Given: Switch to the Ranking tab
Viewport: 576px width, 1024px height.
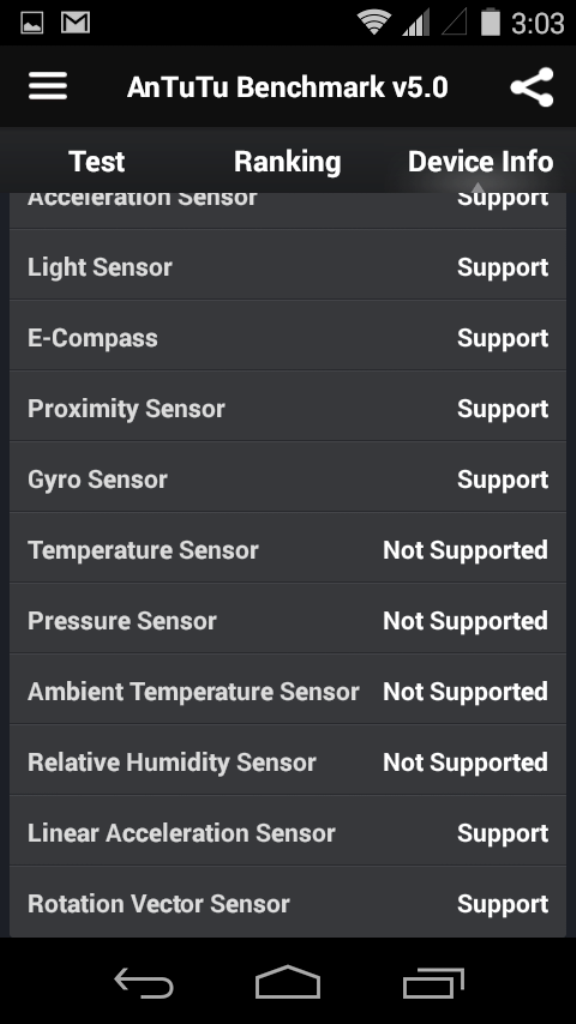Looking at the screenshot, I should click(x=287, y=162).
